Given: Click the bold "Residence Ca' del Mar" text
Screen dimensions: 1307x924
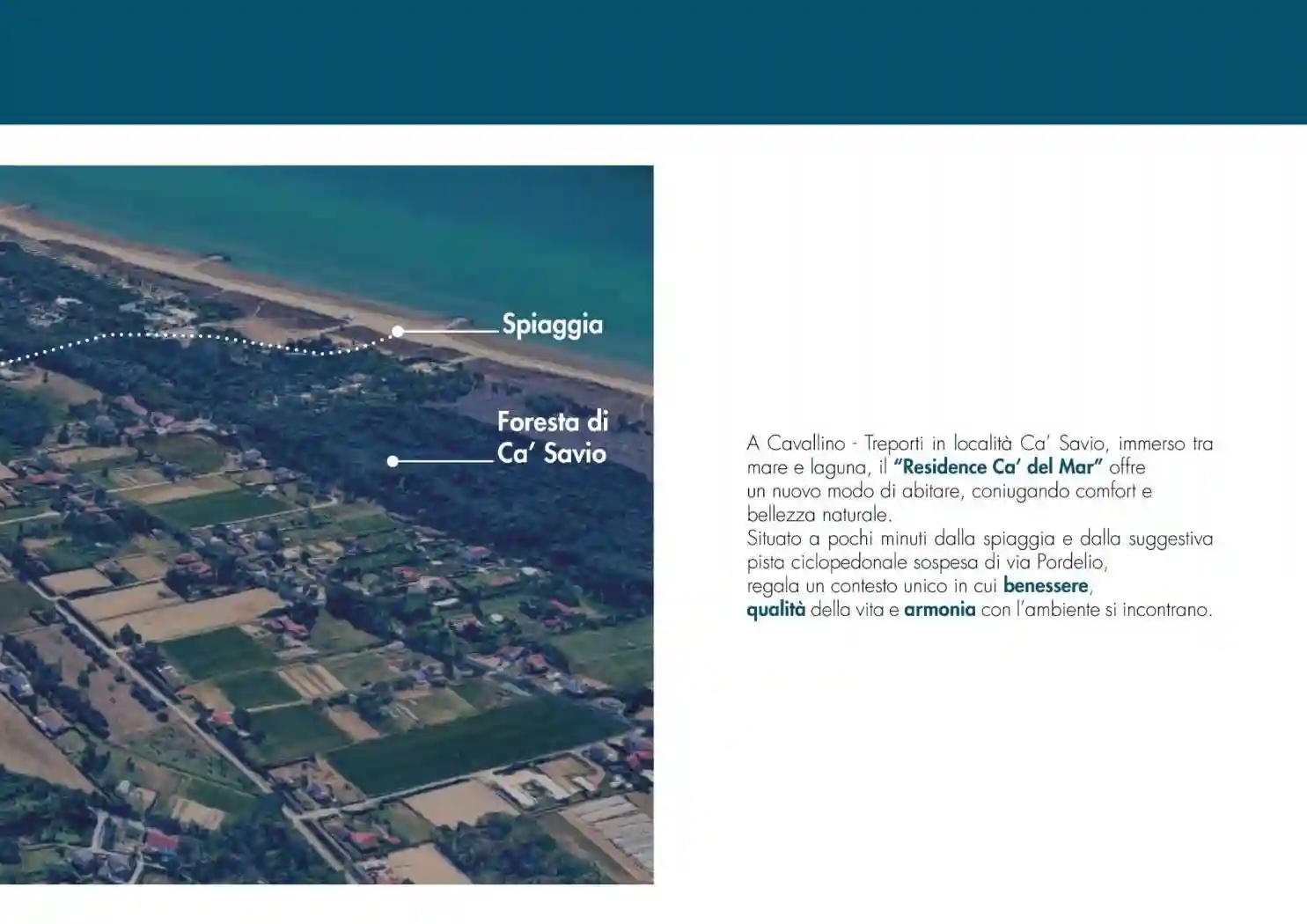Looking at the screenshot, I should click(998, 467).
